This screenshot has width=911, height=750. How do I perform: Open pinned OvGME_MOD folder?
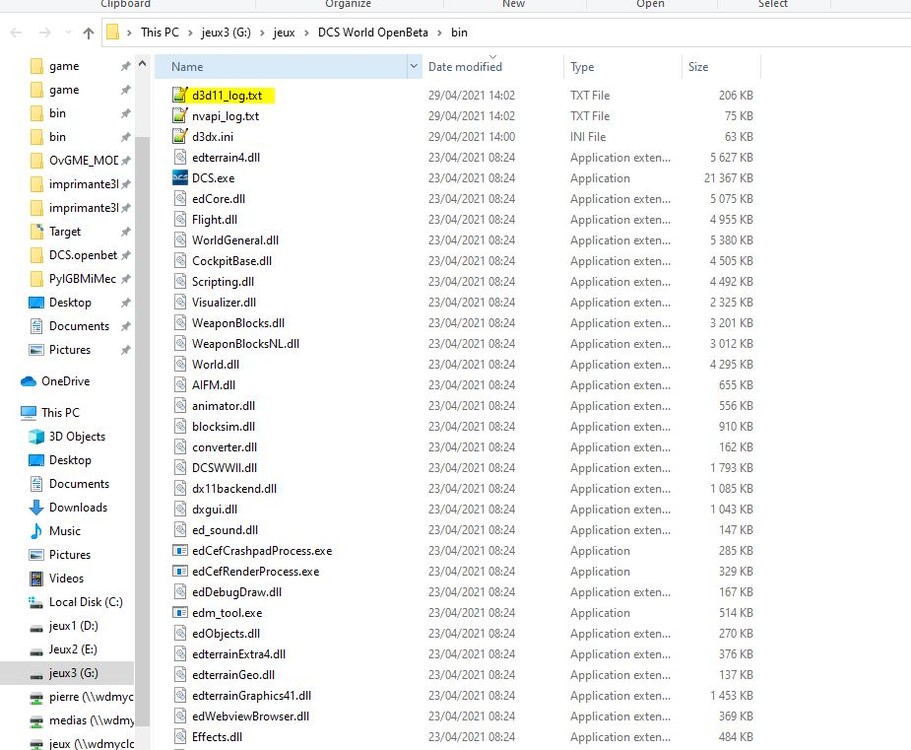83,160
